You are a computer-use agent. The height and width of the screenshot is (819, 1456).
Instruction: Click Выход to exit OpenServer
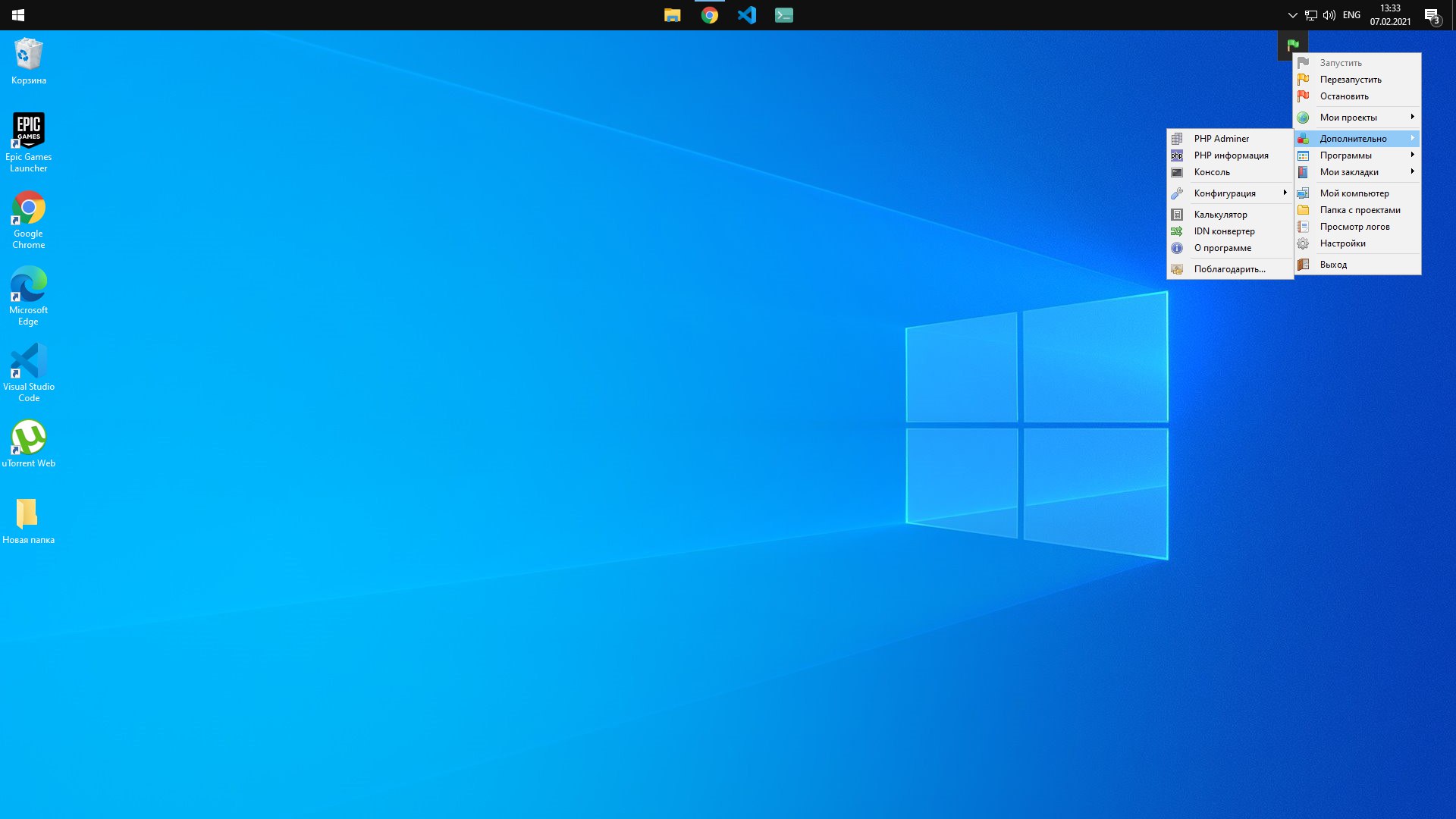1333,265
